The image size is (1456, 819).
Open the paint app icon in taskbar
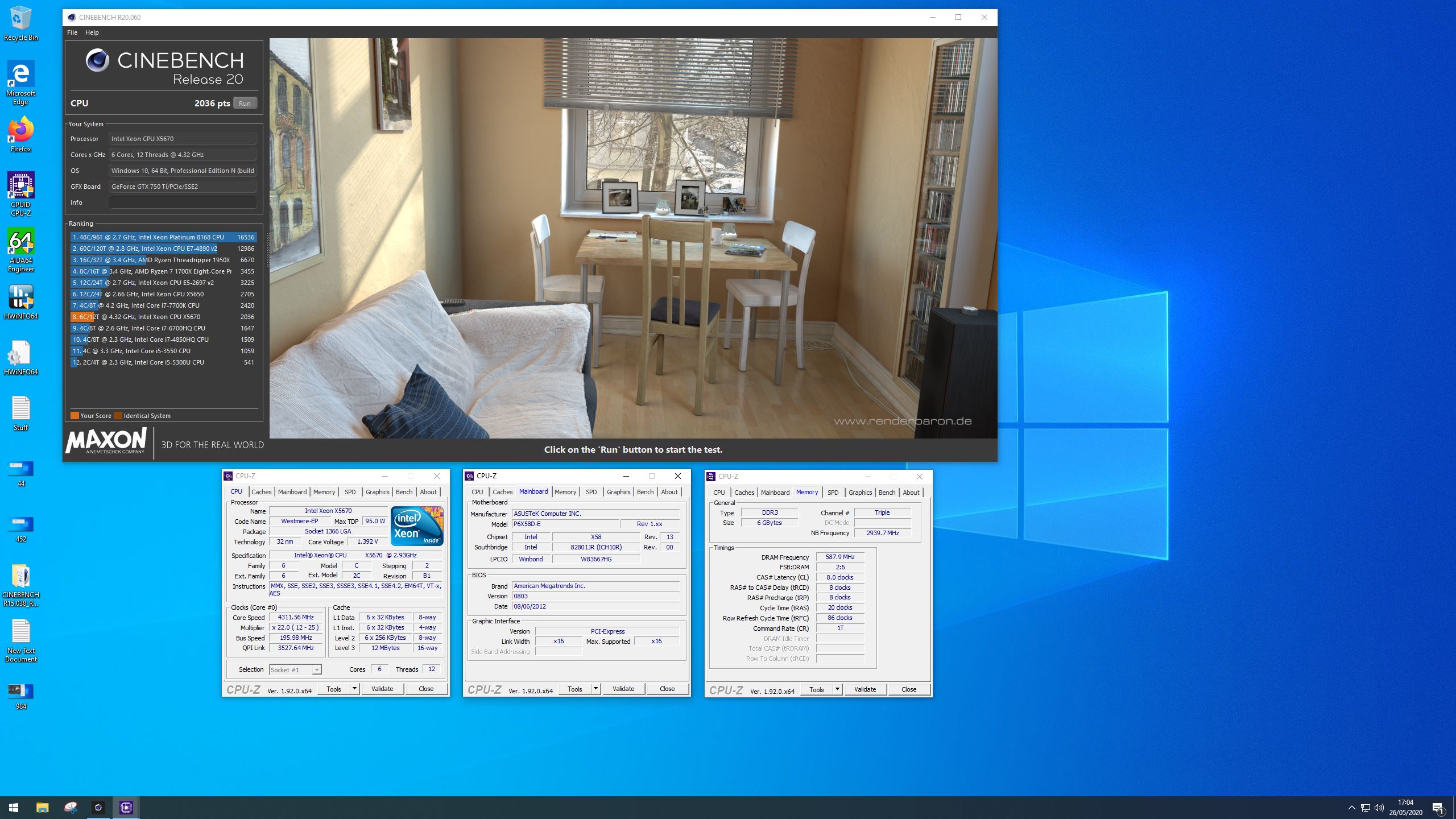pos(71,808)
